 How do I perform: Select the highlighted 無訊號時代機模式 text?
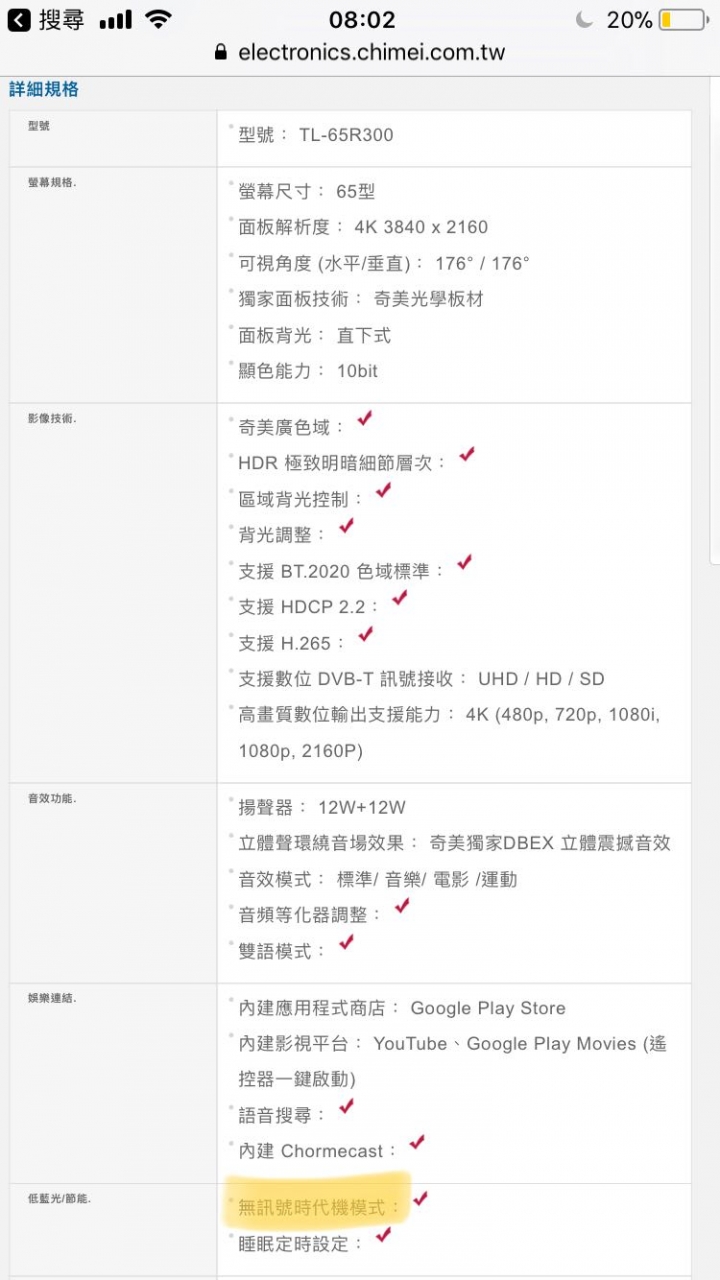311,1208
